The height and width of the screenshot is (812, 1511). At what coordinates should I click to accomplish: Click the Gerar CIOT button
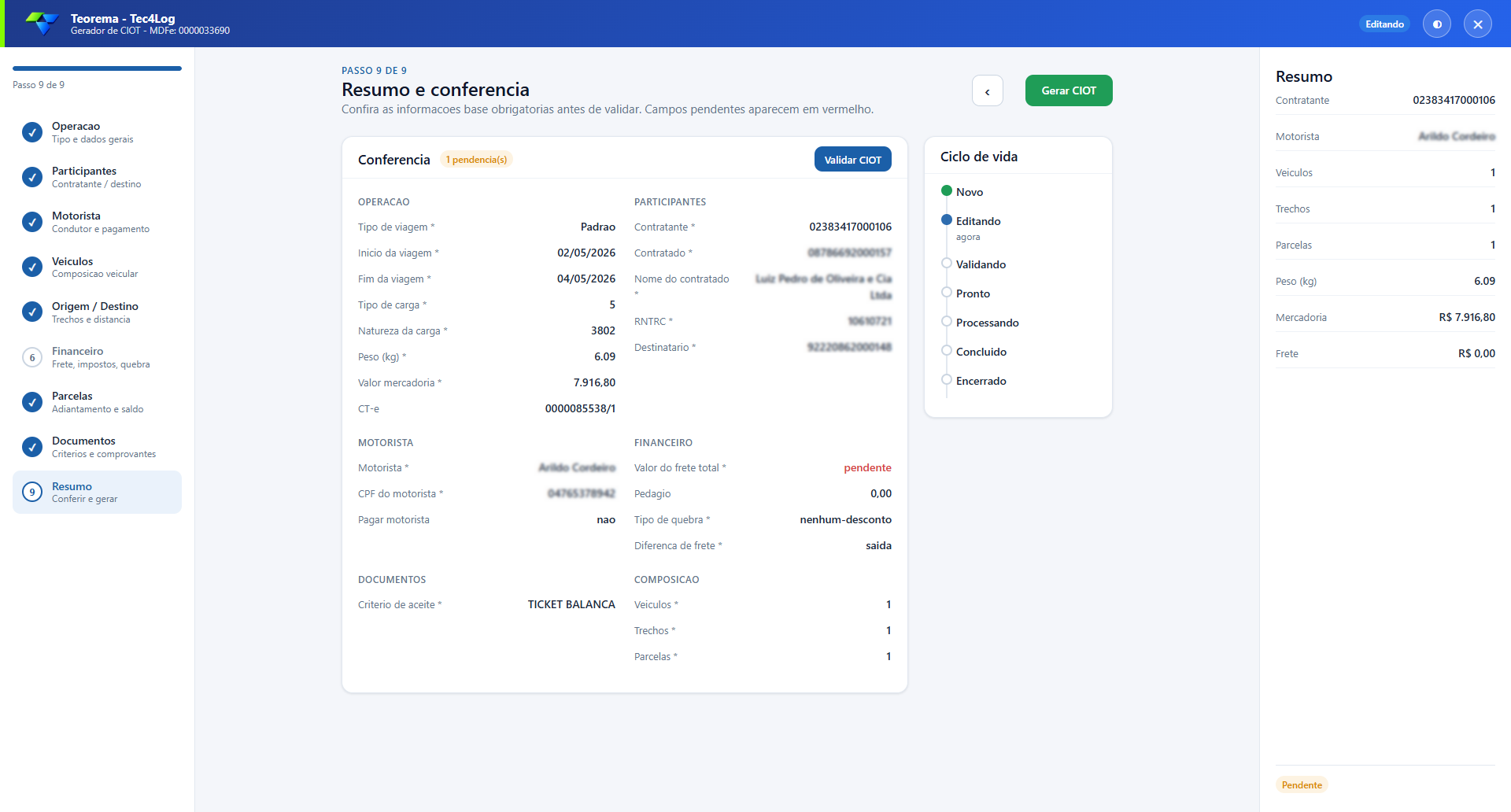pos(1069,90)
